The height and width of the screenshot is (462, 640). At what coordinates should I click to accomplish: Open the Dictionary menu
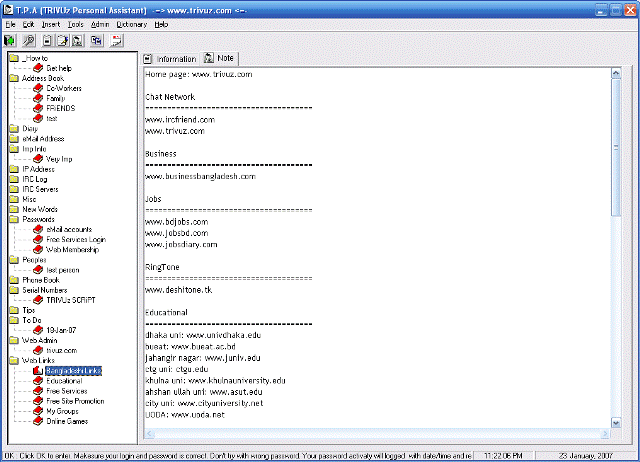click(131, 24)
